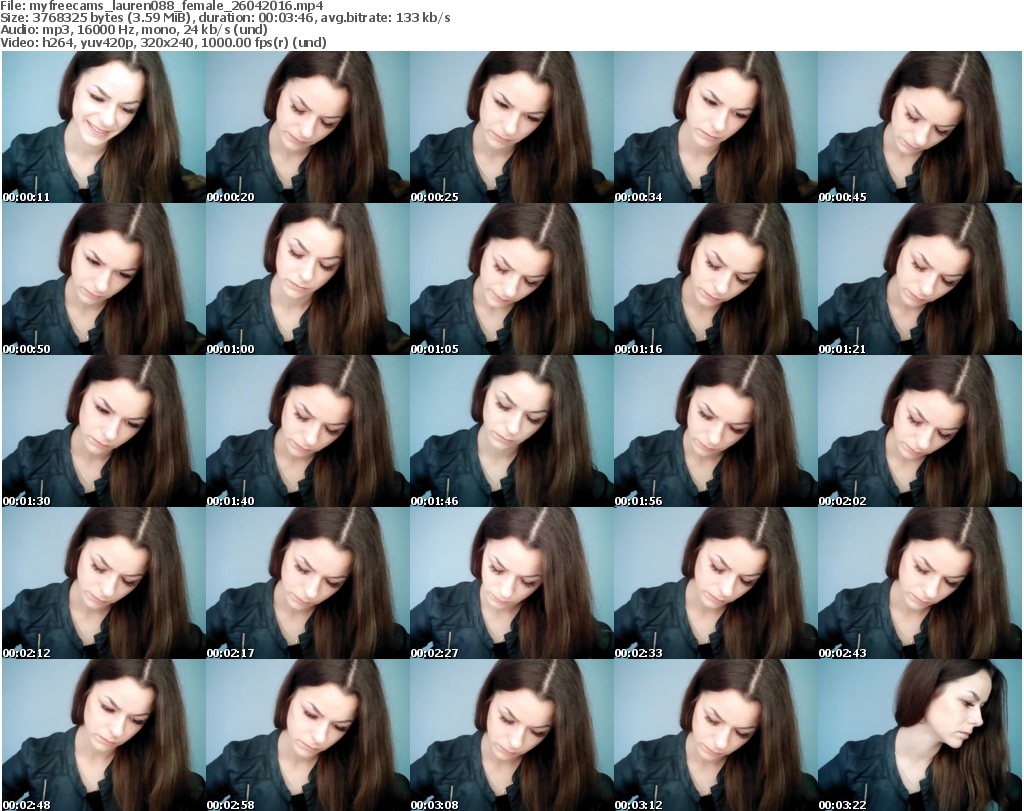
Task: Pick the preview frame labeled 00:01:40
Action: pyautogui.click(x=308, y=431)
